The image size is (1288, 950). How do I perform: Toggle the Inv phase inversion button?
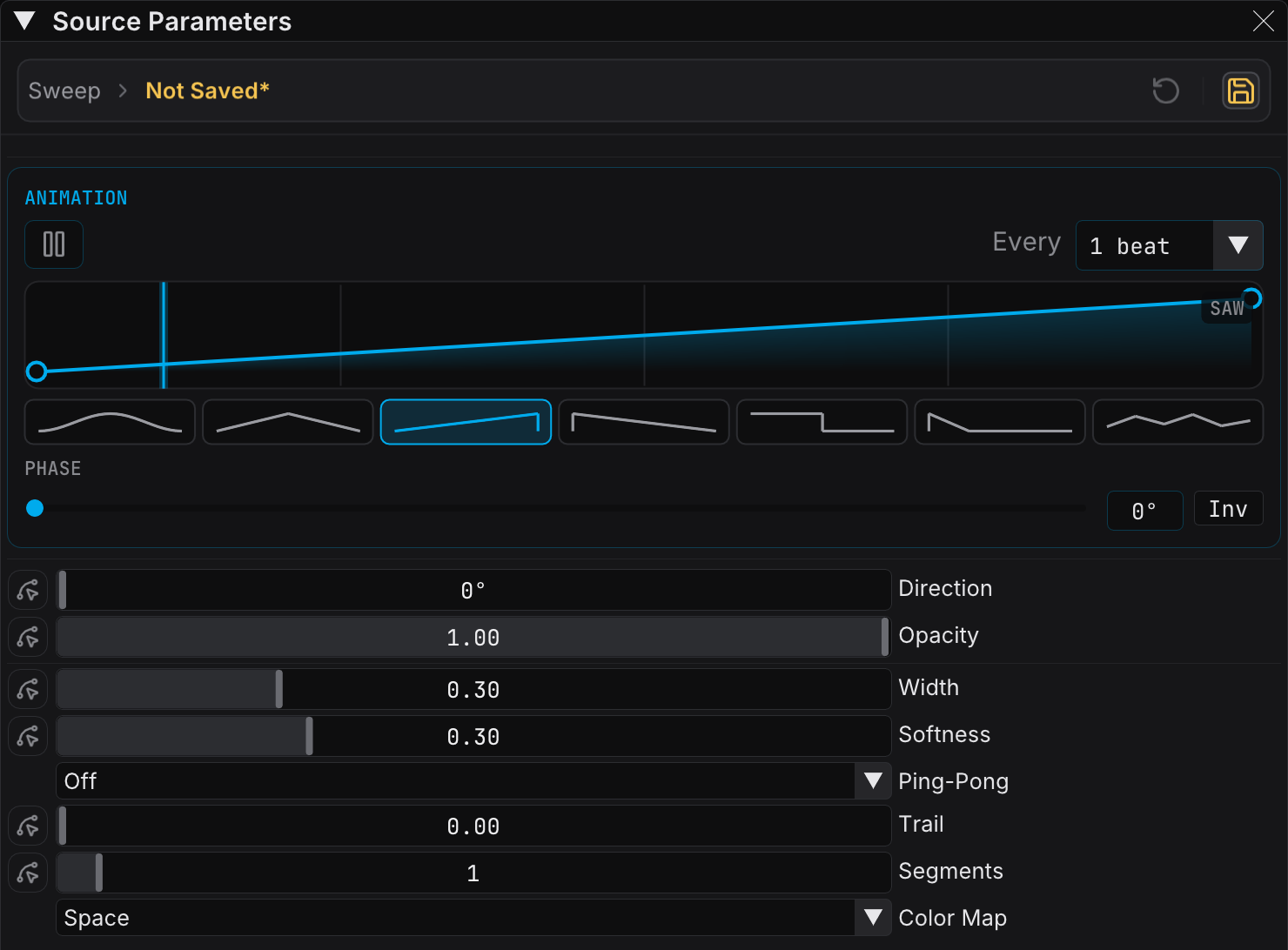[1228, 509]
